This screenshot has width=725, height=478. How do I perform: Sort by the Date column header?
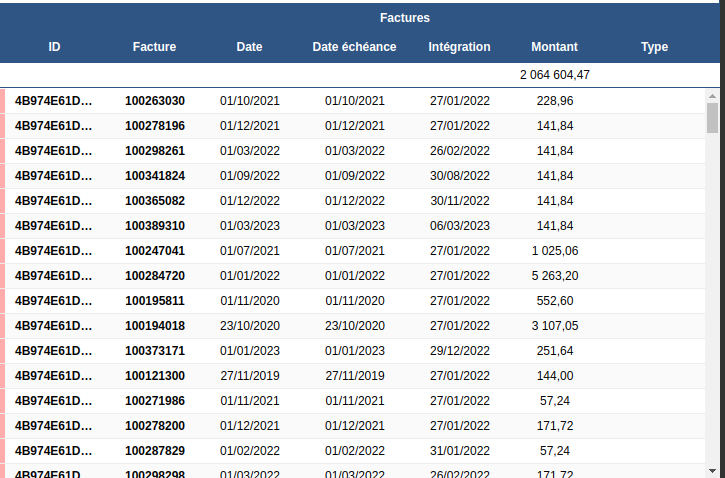click(x=249, y=47)
